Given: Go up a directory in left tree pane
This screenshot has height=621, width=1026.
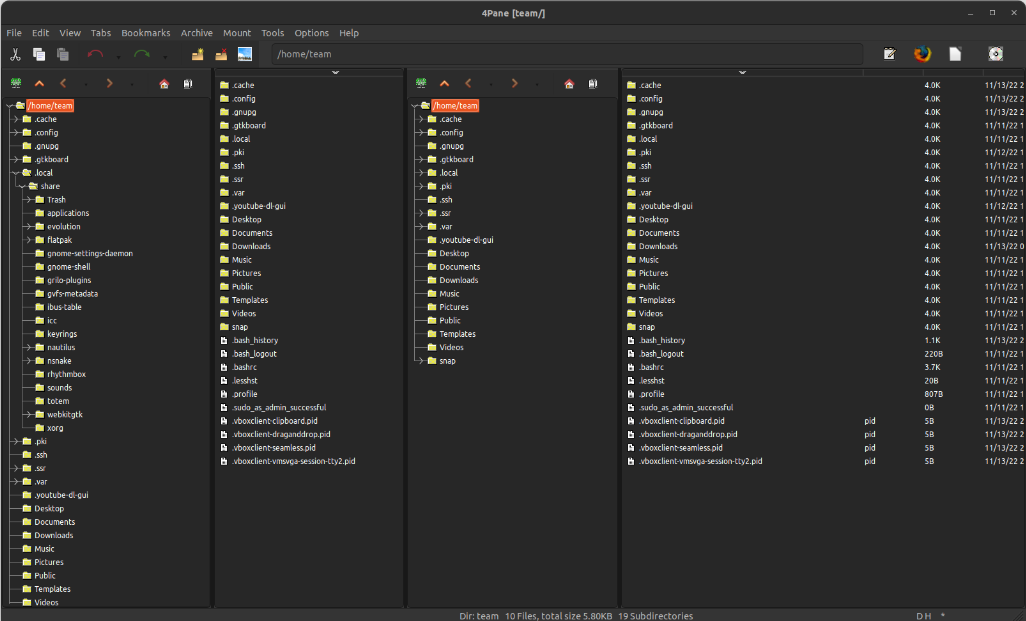Looking at the screenshot, I should (x=39, y=83).
